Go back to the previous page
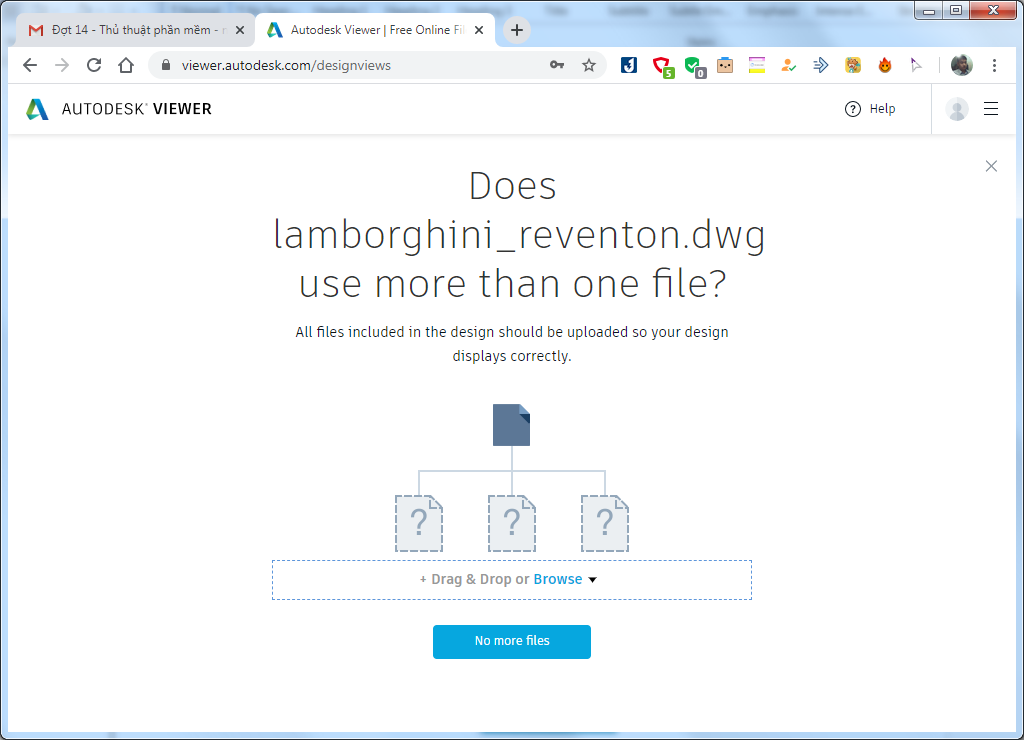 coord(30,65)
